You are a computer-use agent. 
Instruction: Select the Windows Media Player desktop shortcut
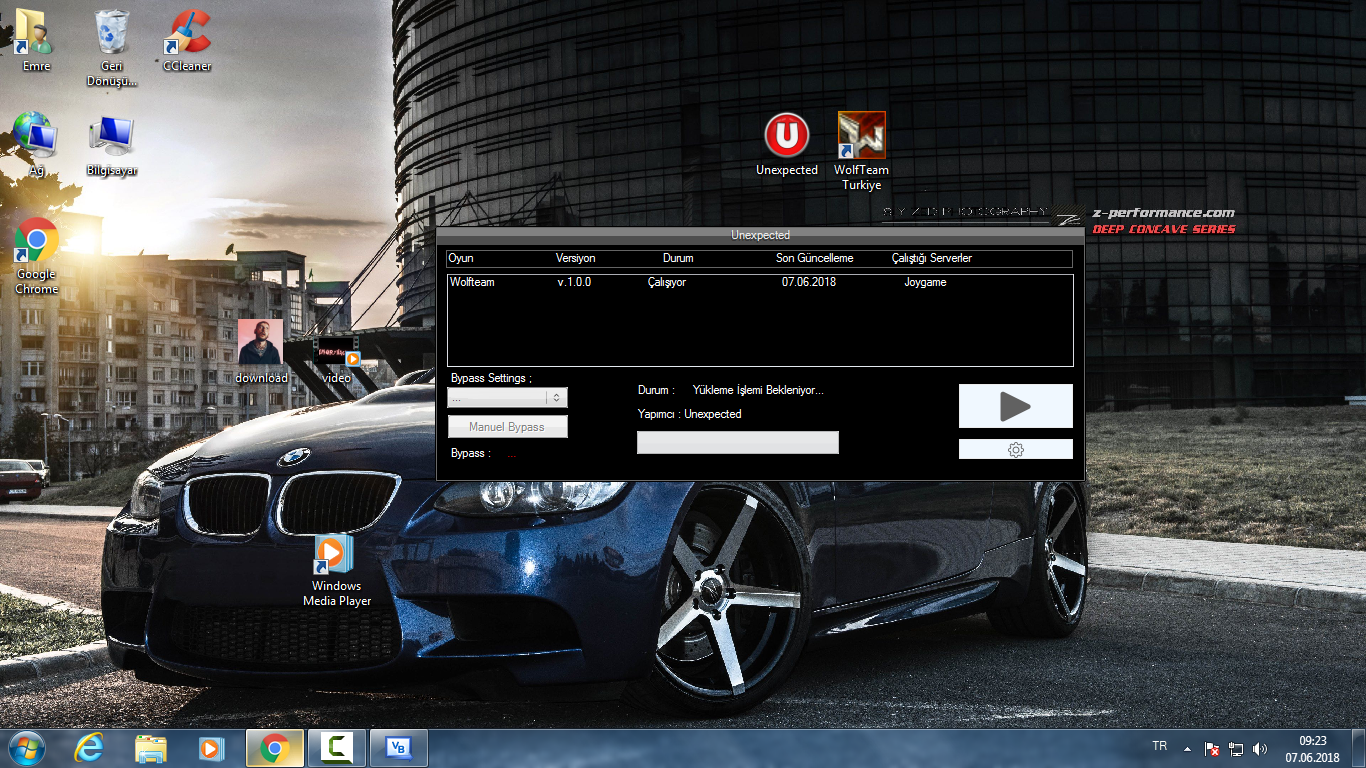pos(337,570)
